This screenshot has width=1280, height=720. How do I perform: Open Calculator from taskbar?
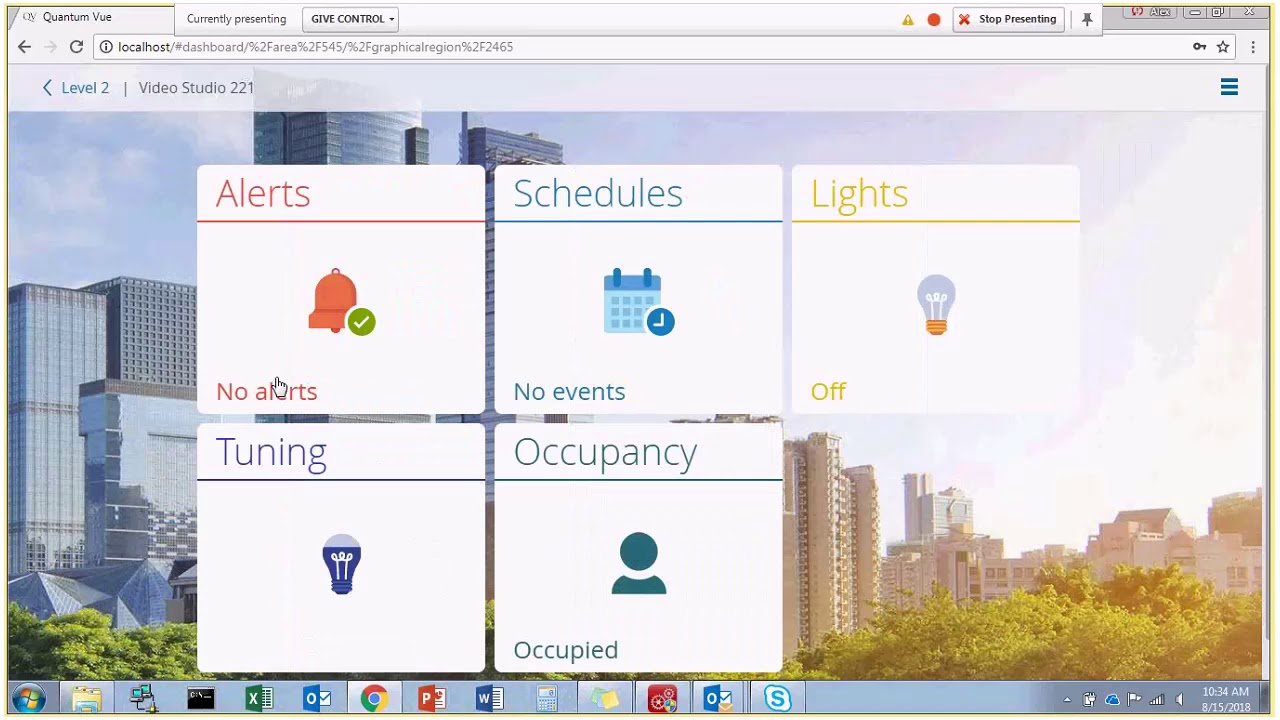(547, 698)
